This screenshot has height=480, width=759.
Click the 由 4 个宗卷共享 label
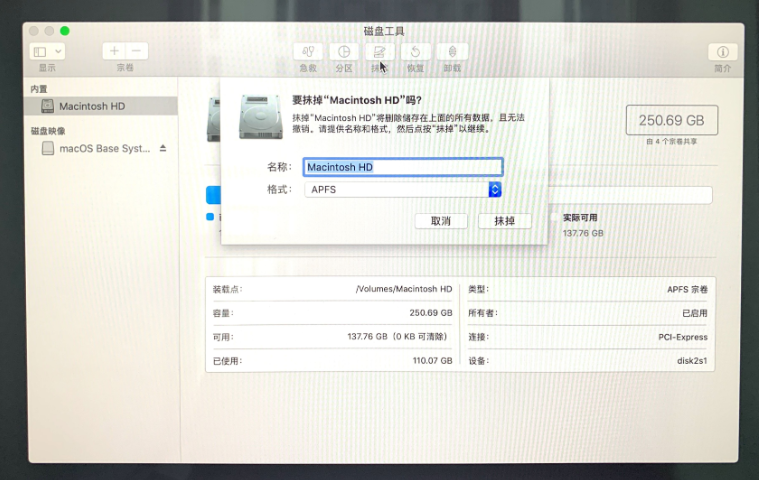point(672,141)
